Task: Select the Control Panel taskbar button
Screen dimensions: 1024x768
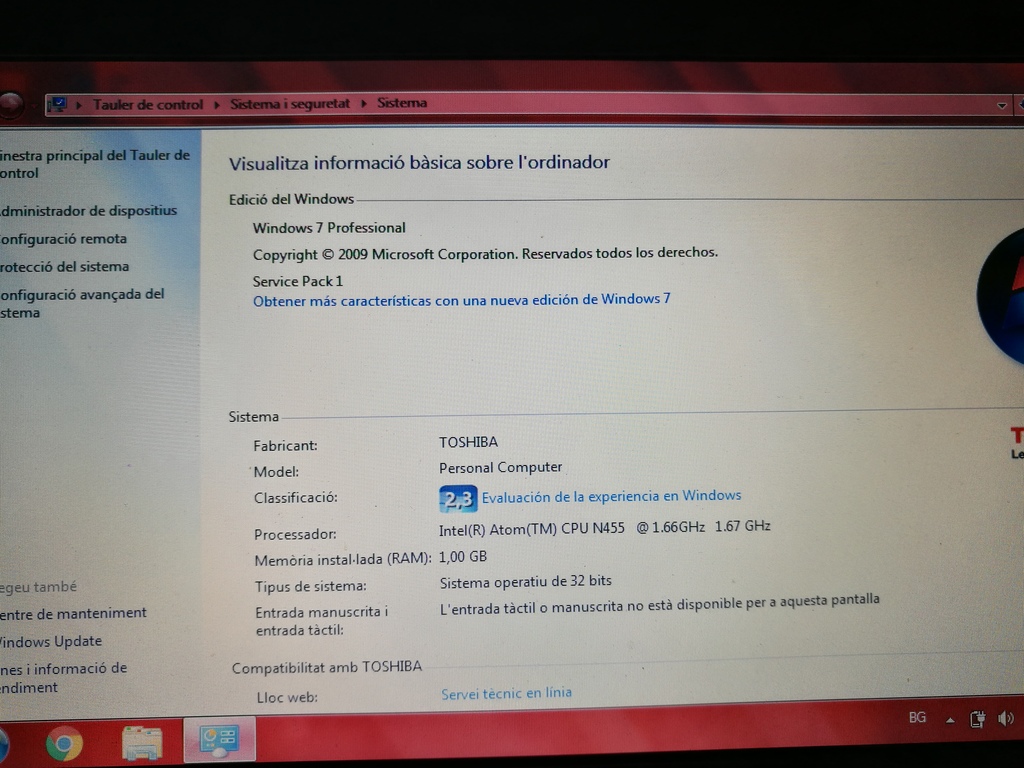Action: tap(219, 741)
